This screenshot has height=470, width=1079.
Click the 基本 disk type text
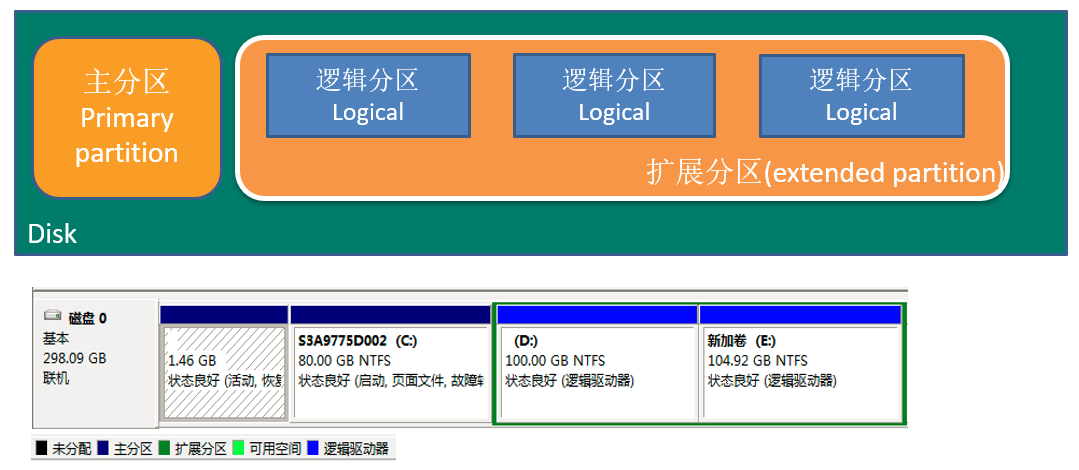coord(56,339)
